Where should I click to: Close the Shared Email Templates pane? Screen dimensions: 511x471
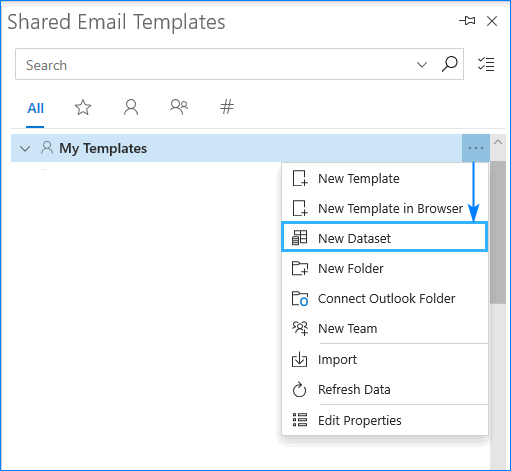(492, 21)
